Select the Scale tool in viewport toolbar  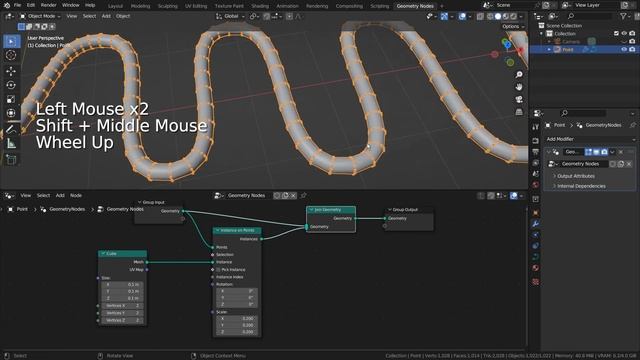pos(11,99)
